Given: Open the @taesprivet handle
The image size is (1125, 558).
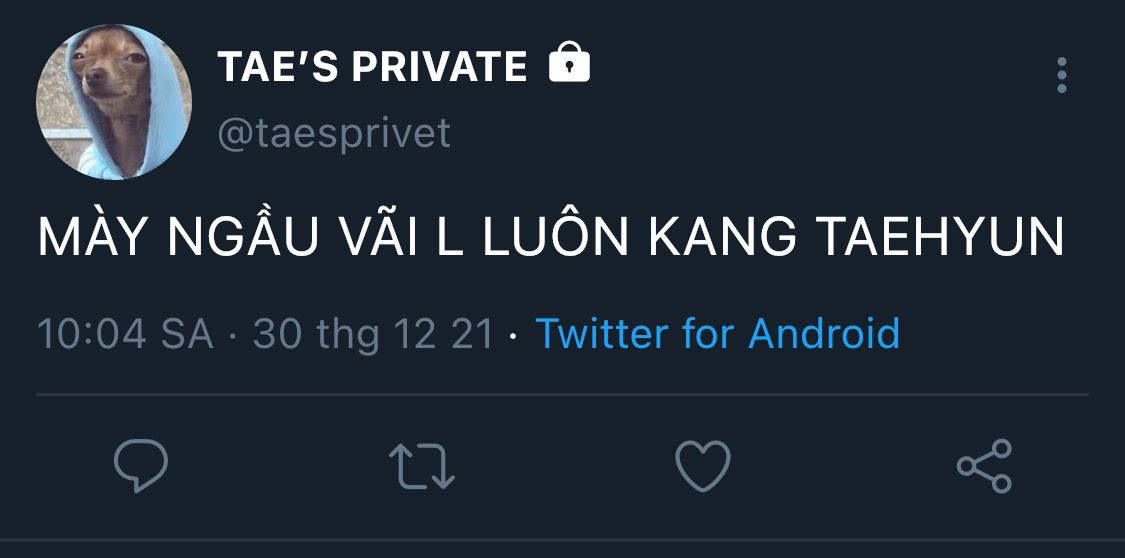Looking at the screenshot, I should [x=334, y=133].
